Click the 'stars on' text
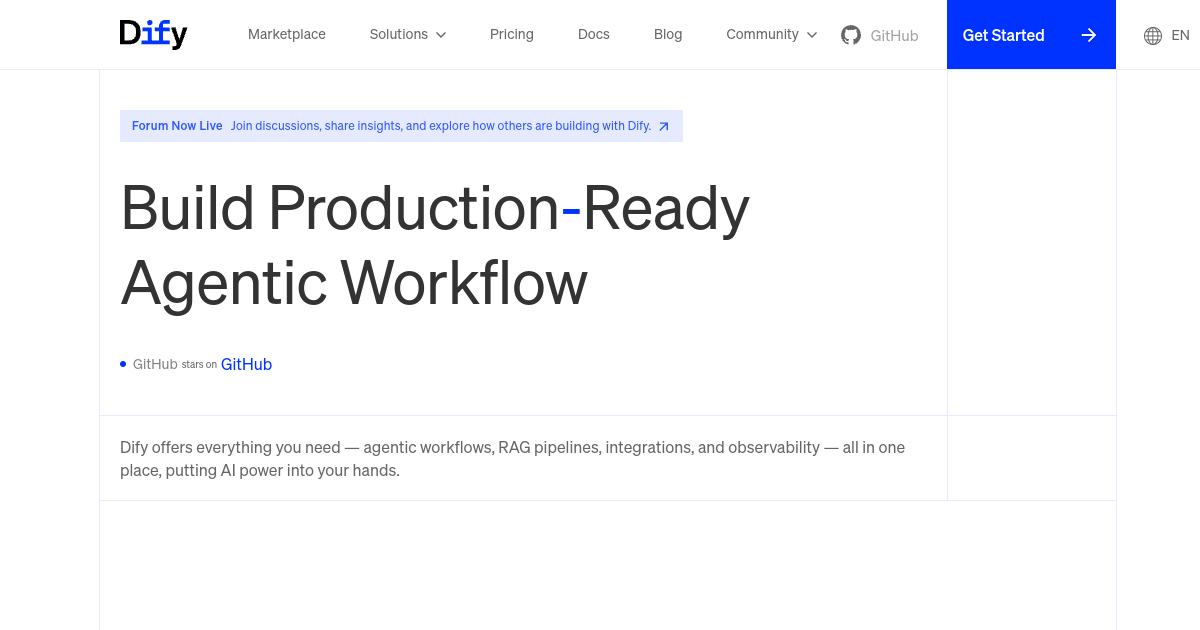Image resolution: width=1200 pixels, height=630 pixels. coord(199,365)
